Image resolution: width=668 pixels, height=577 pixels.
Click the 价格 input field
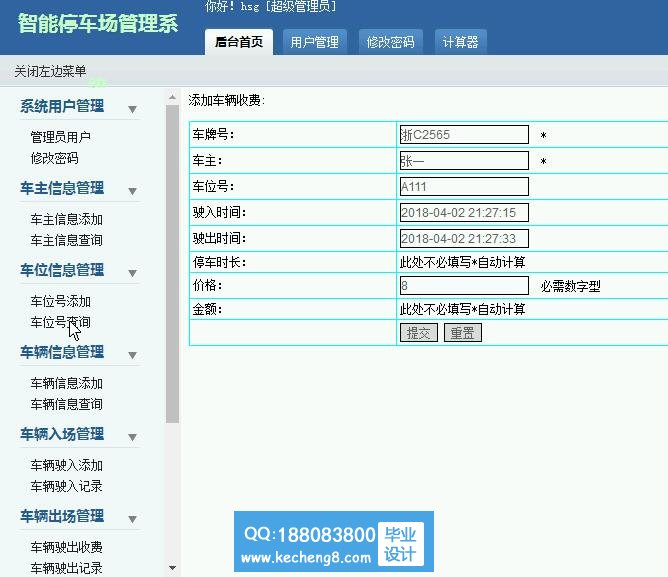(x=464, y=286)
